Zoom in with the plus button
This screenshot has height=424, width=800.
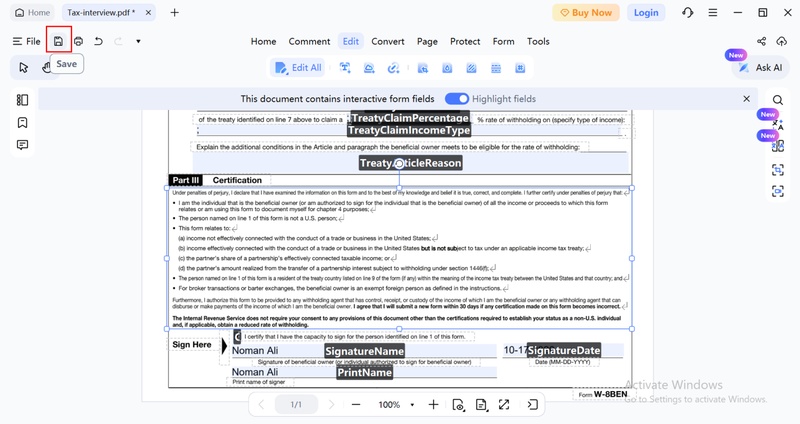pos(433,405)
